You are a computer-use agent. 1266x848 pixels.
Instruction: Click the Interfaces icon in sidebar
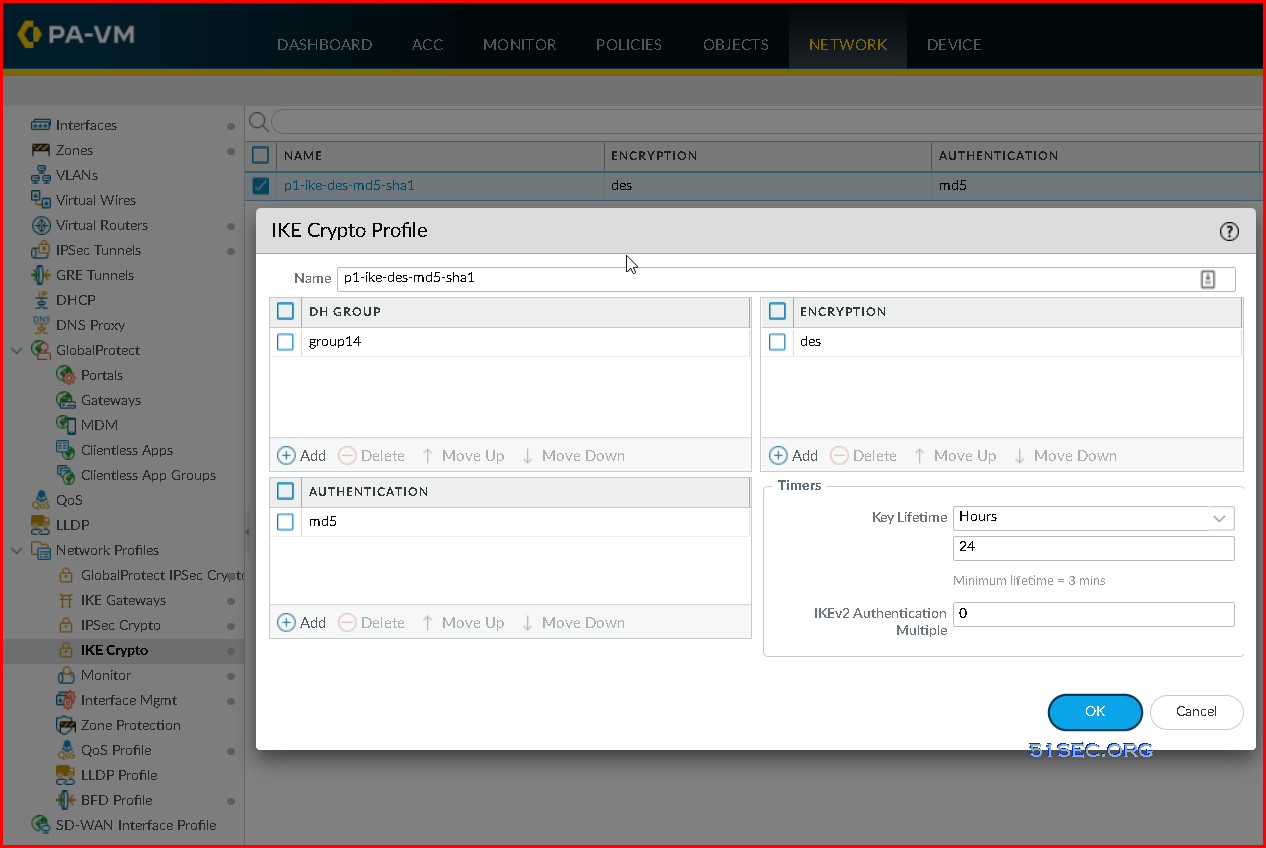coord(40,125)
